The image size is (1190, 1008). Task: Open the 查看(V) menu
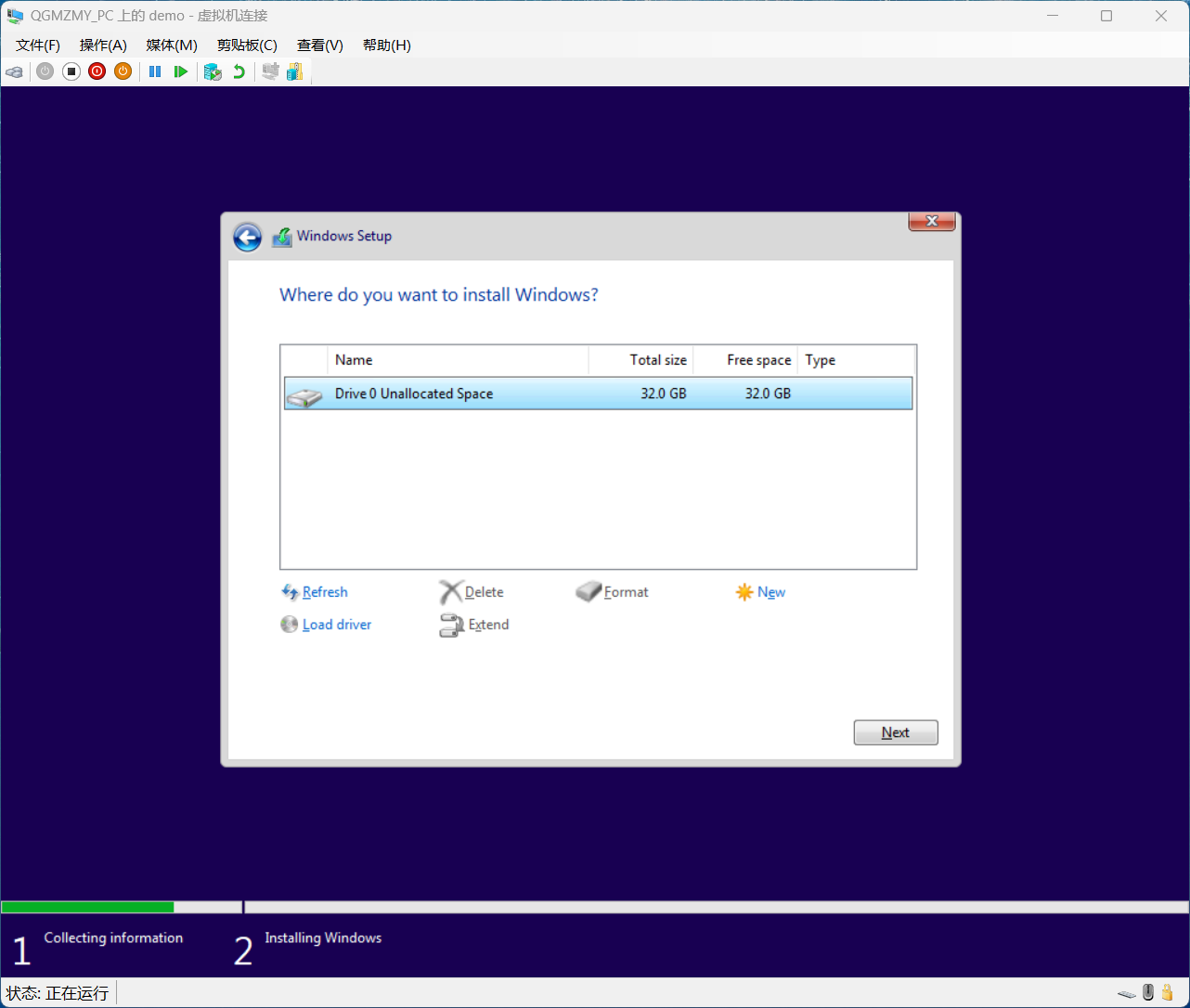point(319,45)
